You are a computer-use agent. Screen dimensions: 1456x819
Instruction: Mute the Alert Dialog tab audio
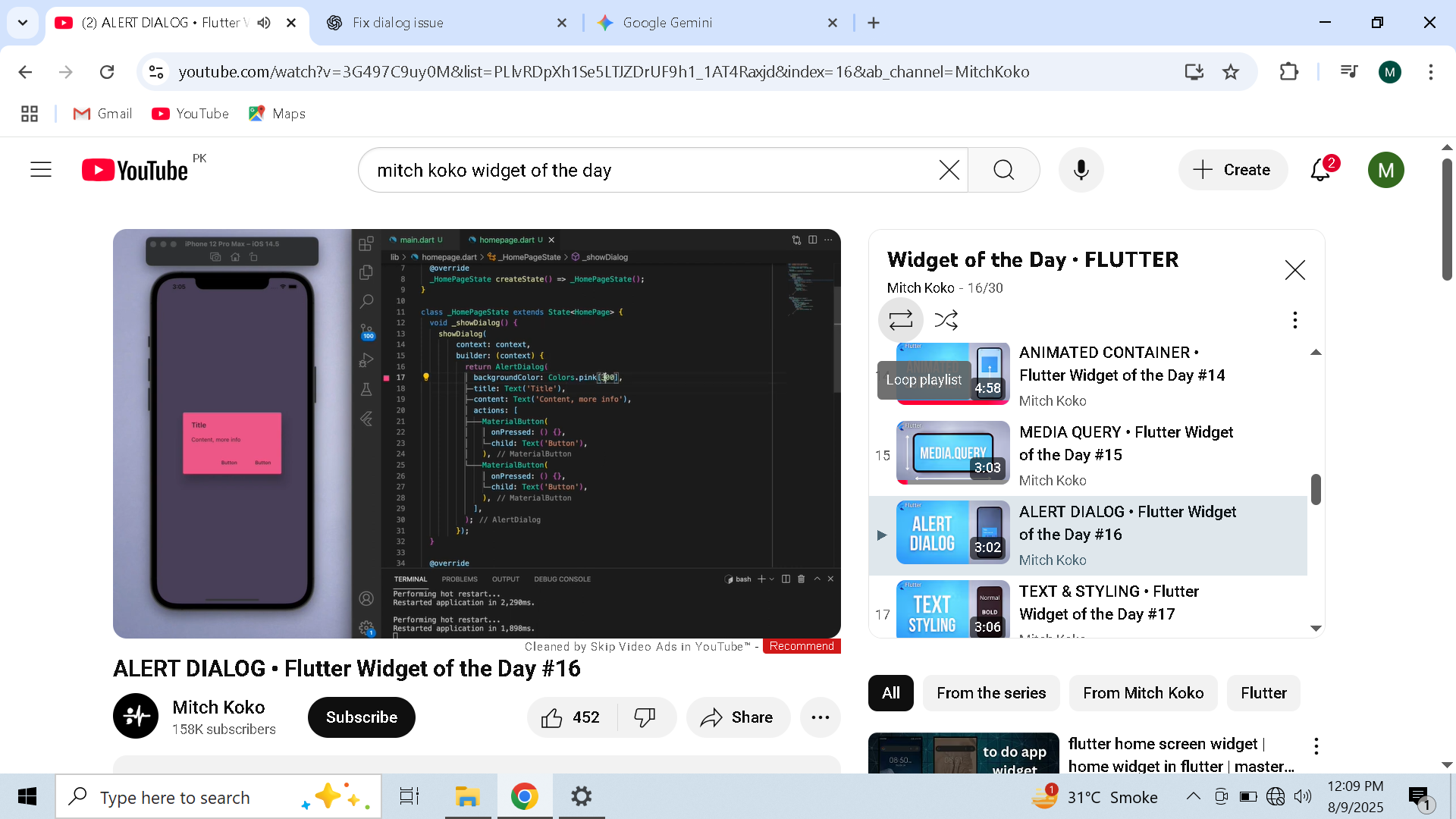pyautogui.click(x=264, y=23)
